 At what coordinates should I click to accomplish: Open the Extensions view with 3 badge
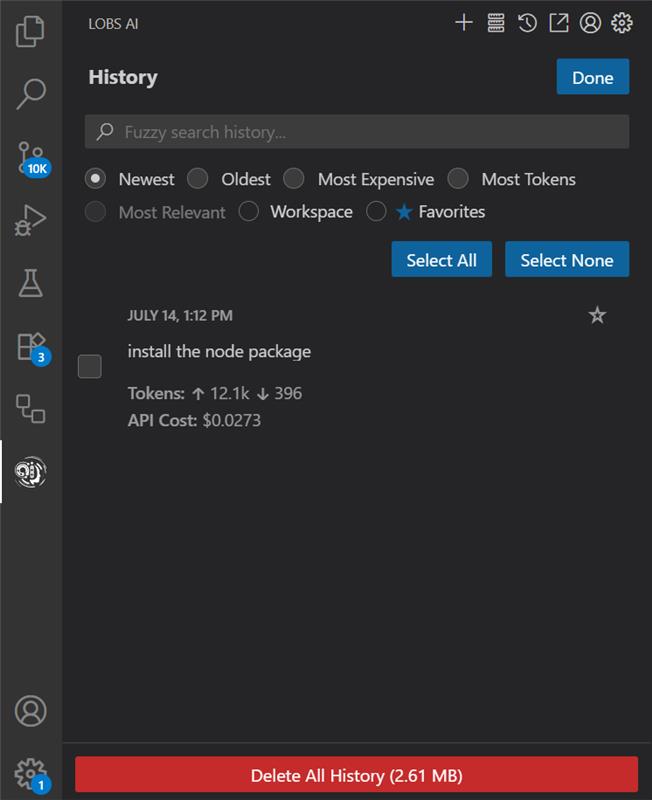32,347
